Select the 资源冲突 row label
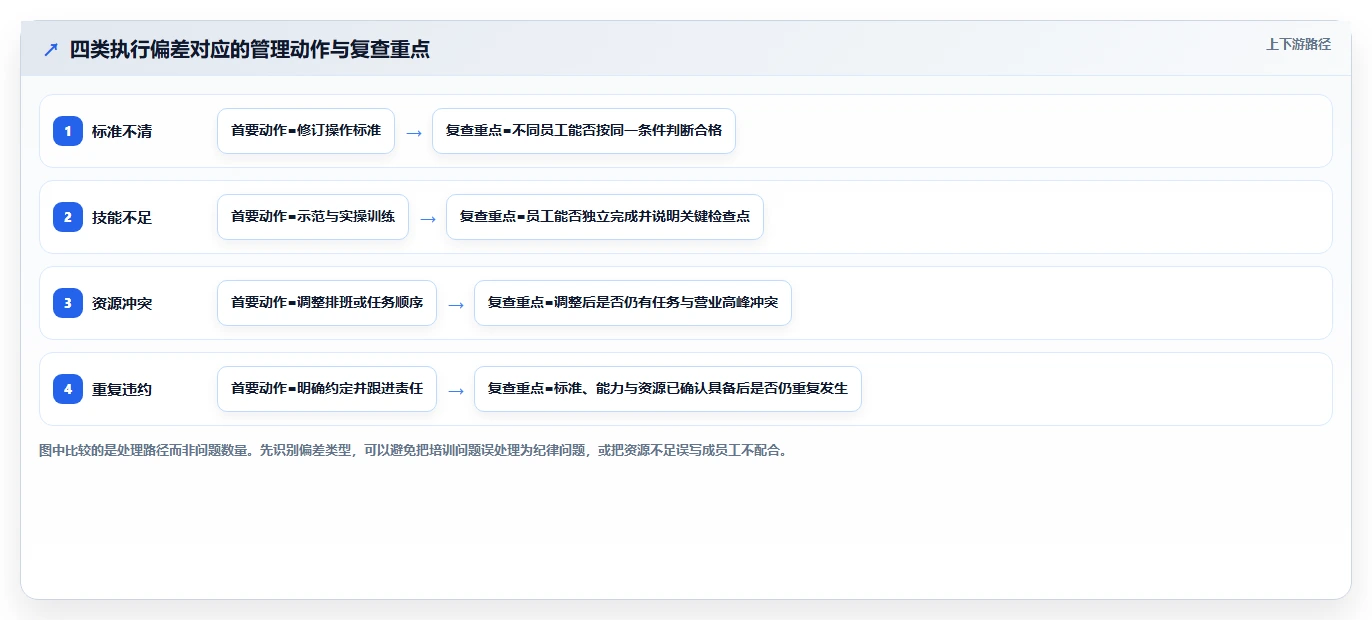Viewport: 1372px width, 620px height. [x=122, y=303]
